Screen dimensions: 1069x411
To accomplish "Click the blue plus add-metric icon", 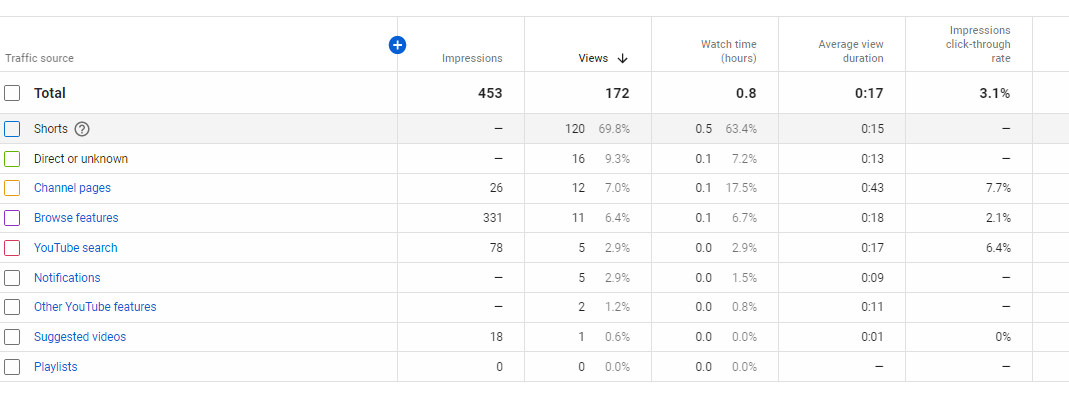I will pos(397,45).
